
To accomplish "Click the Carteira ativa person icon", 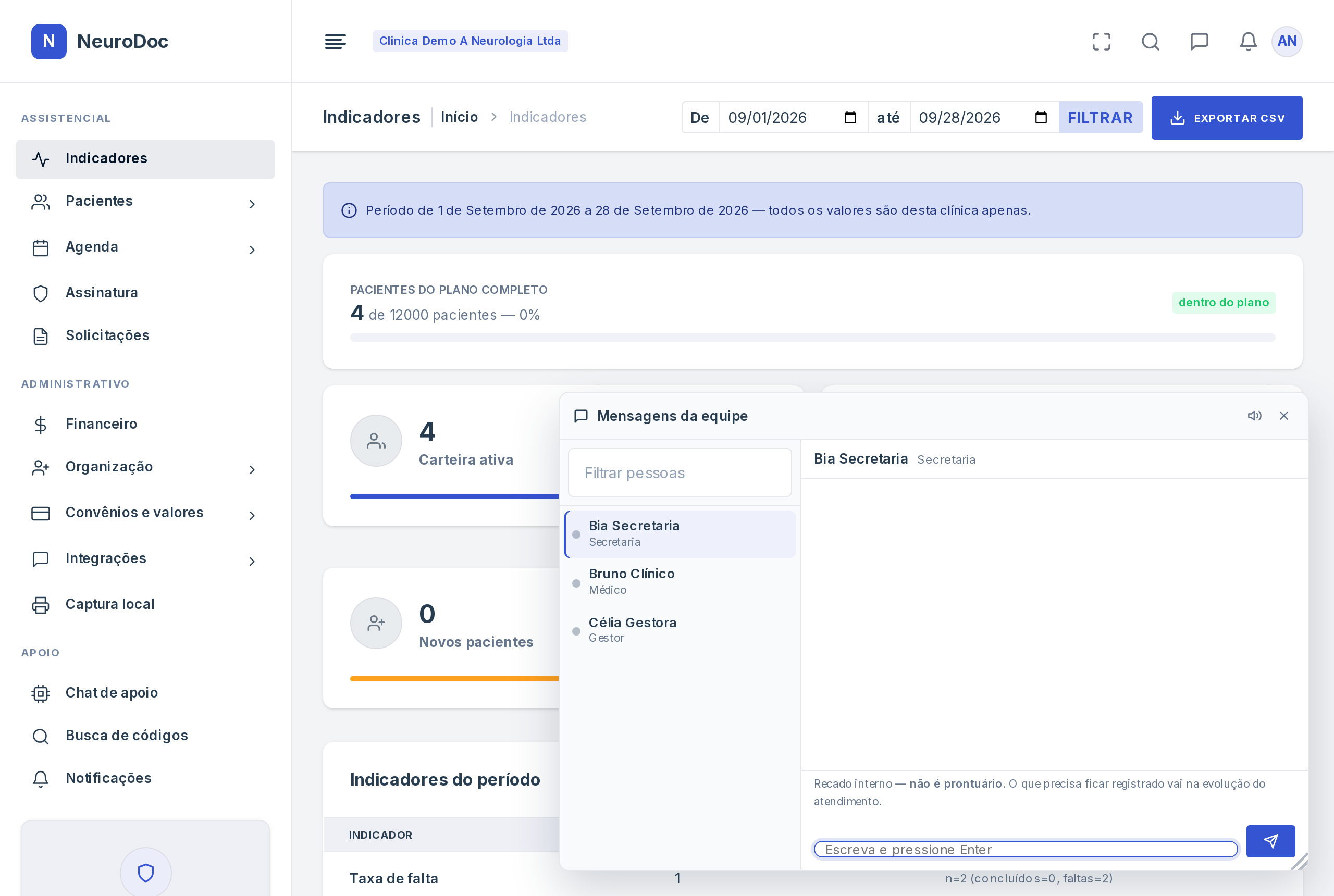I will tap(376, 441).
